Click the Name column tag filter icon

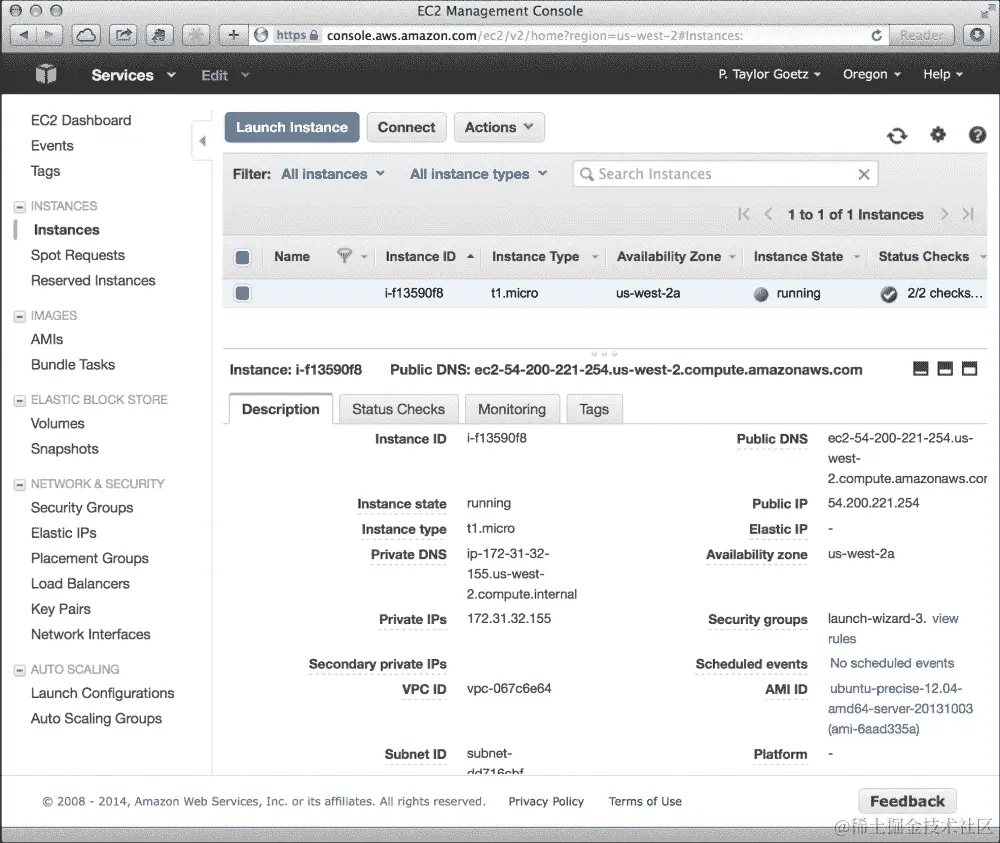tap(344, 256)
